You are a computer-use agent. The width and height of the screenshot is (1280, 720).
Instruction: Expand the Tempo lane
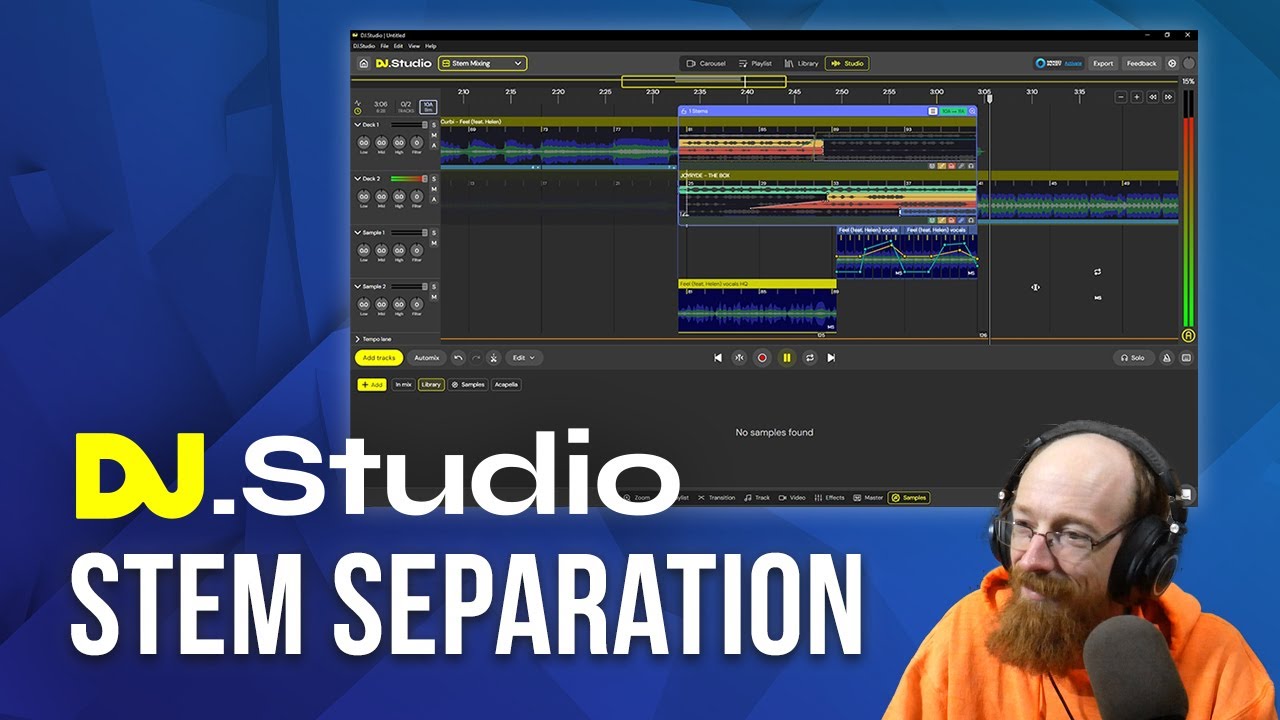tap(357, 339)
